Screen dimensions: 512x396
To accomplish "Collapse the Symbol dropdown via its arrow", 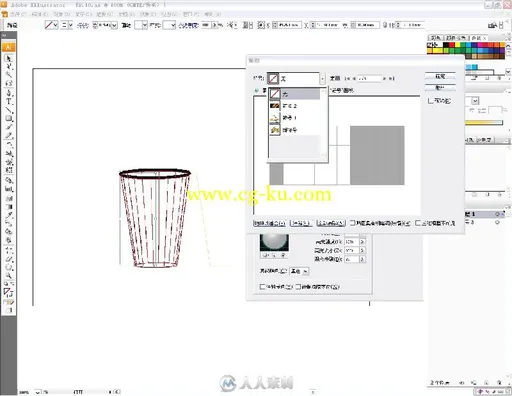I will pyautogui.click(x=322, y=79).
